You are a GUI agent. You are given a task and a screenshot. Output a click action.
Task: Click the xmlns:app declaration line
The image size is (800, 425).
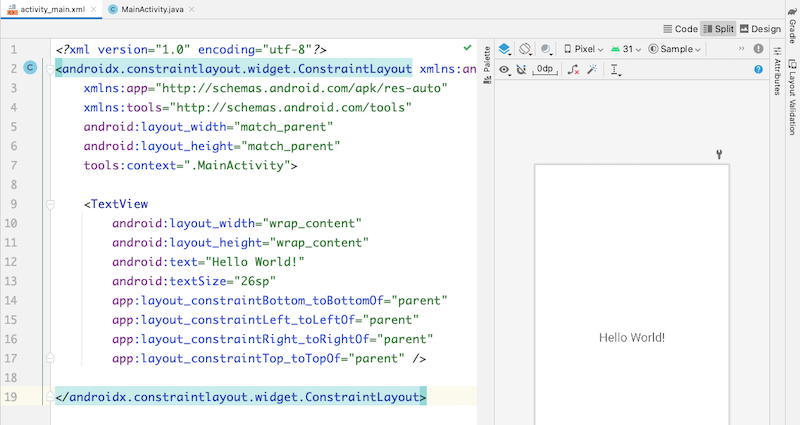(x=265, y=88)
